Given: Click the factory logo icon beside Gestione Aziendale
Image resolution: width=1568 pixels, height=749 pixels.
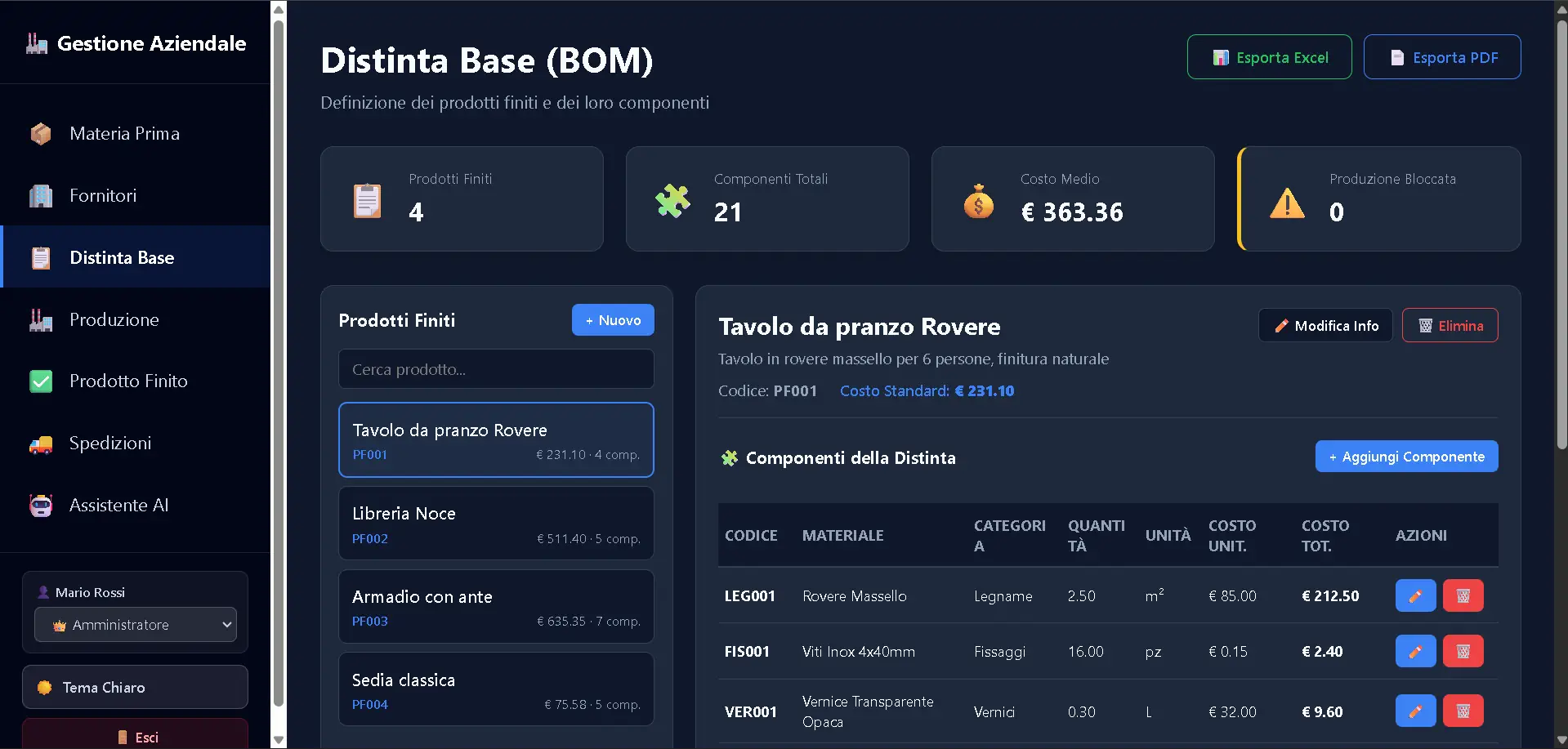Looking at the screenshot, I should [37, 43].
